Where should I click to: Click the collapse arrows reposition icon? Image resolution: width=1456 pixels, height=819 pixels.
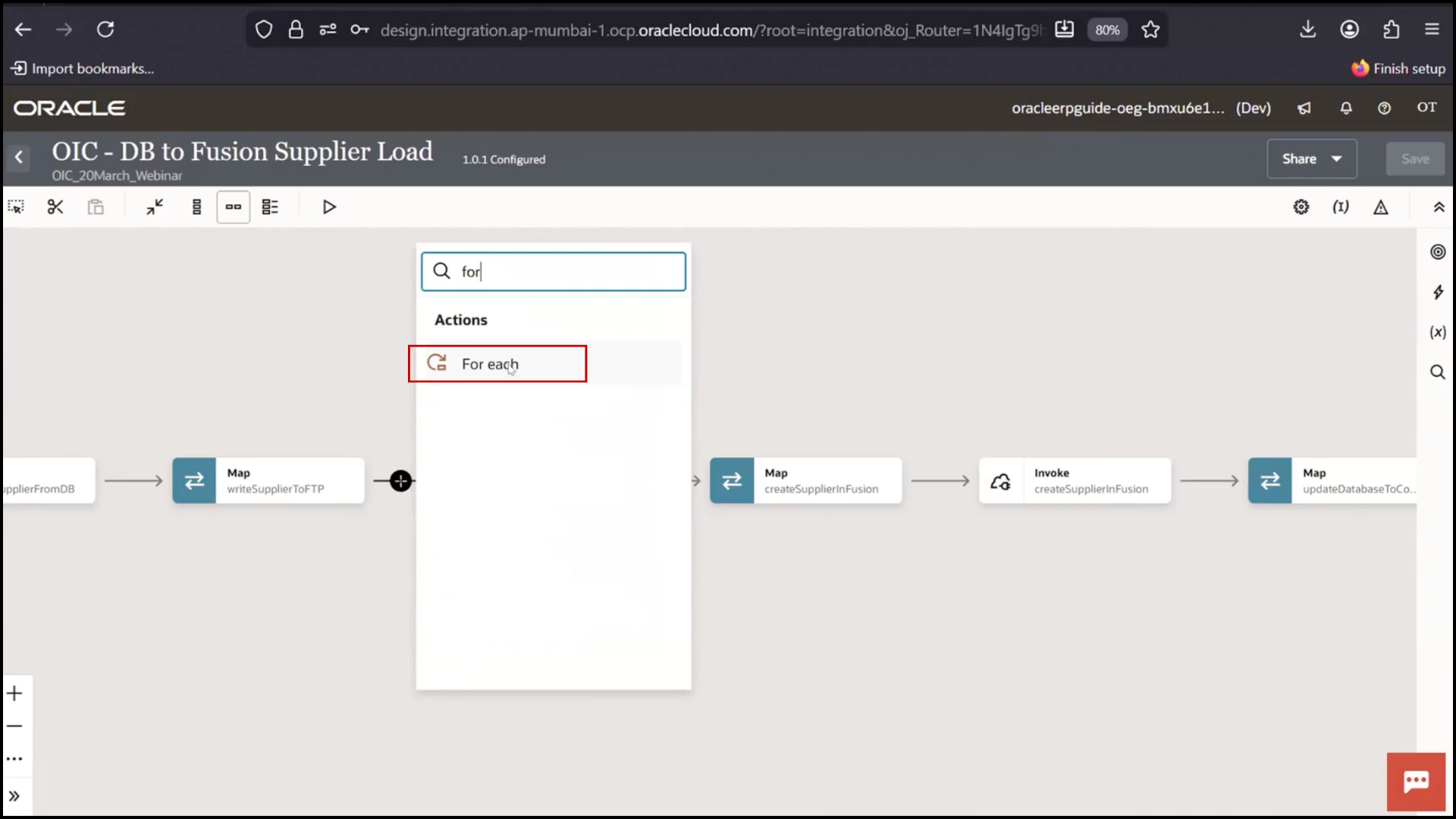pos(155,207)
